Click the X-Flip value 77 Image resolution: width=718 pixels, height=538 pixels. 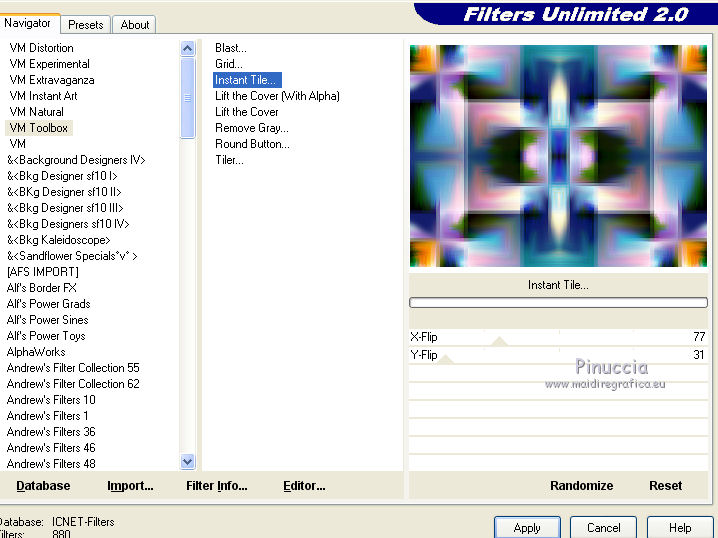(699, 337)
